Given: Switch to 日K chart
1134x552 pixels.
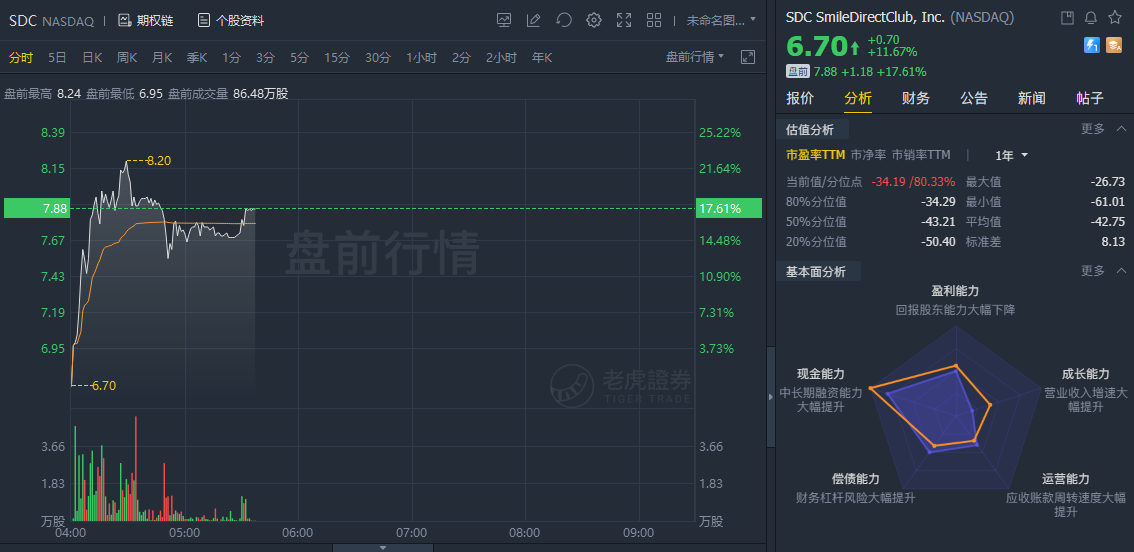Looking at the screenshot, I should (92, 58).
